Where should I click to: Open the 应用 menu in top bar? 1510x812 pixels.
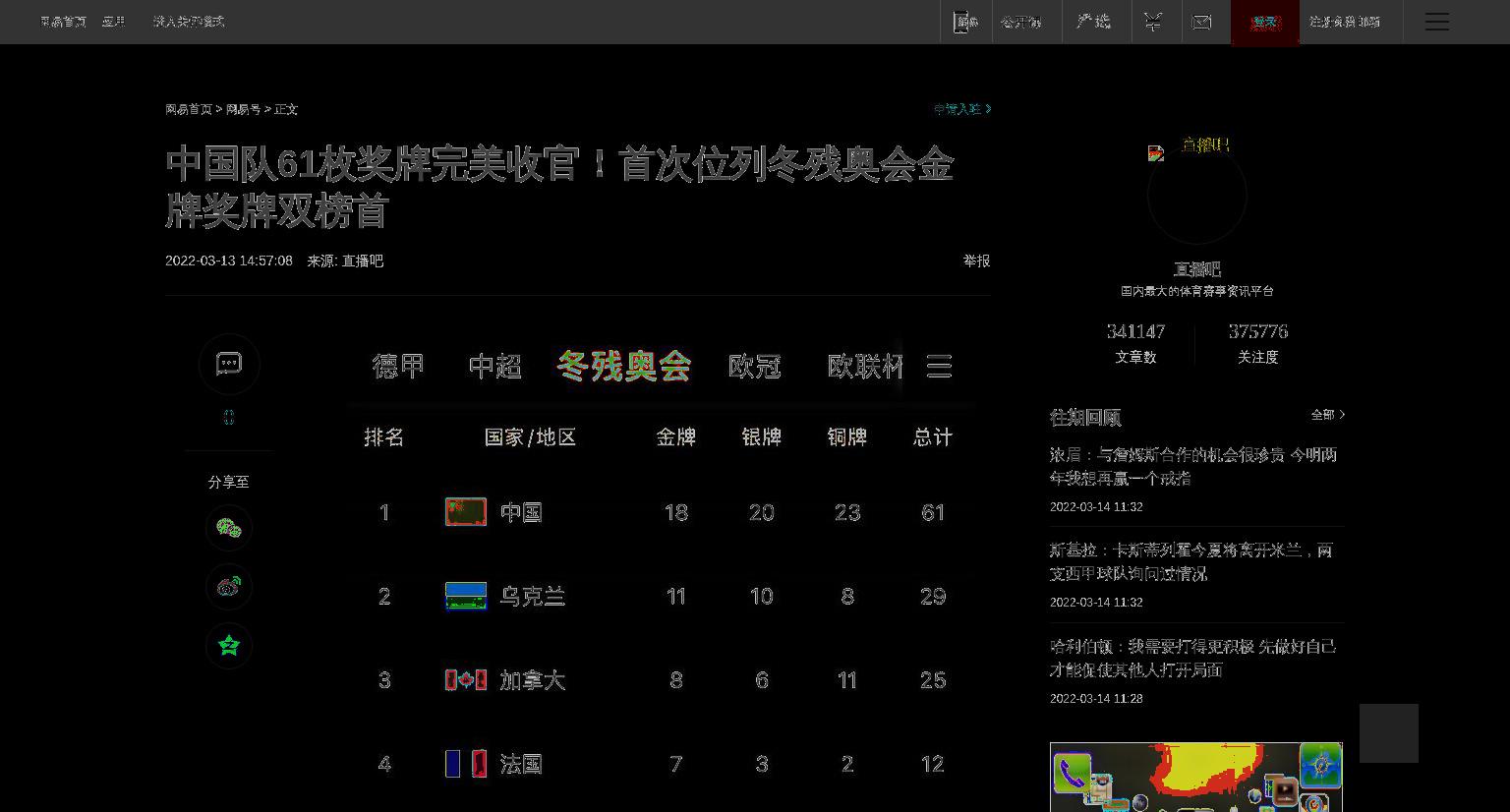(x=113, y=22)
